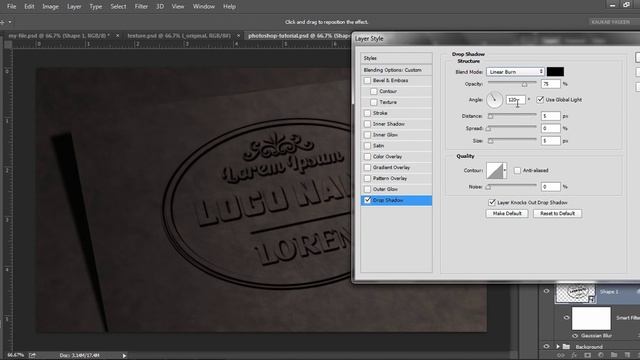640x360 pixels.
Task: Enable the Inner Shadow checkbox
Action: pos(367,124)
